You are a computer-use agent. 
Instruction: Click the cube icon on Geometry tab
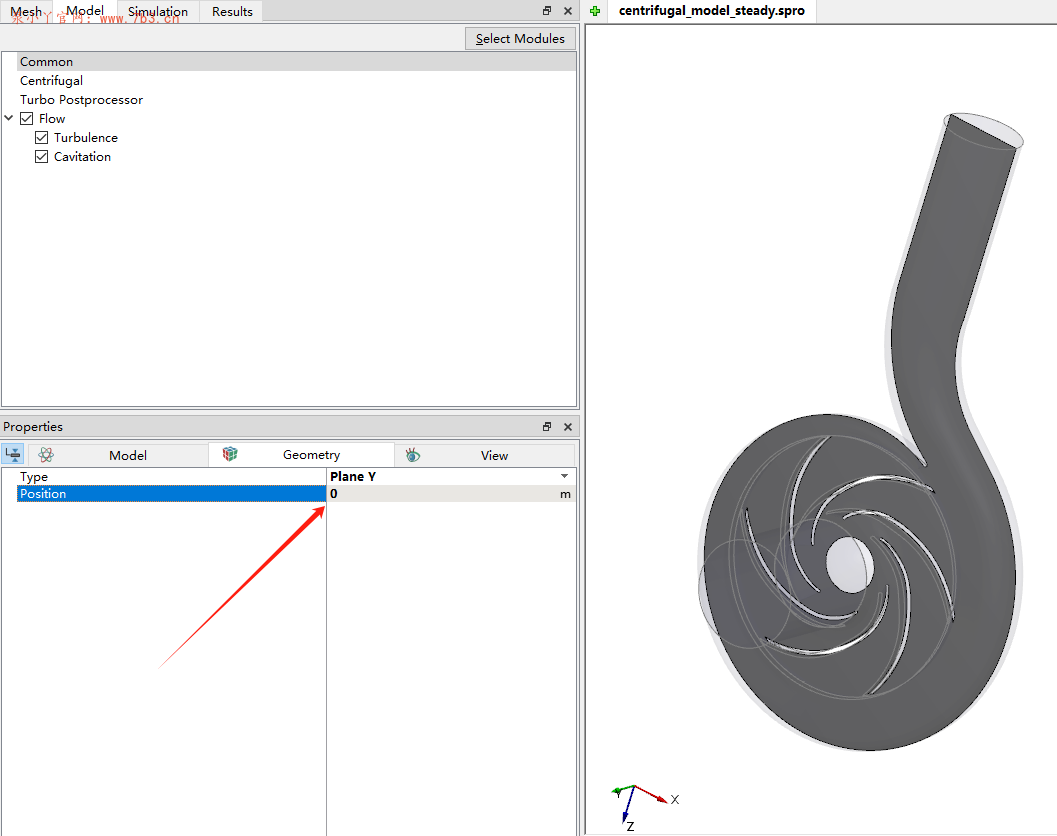pos(230,454)
